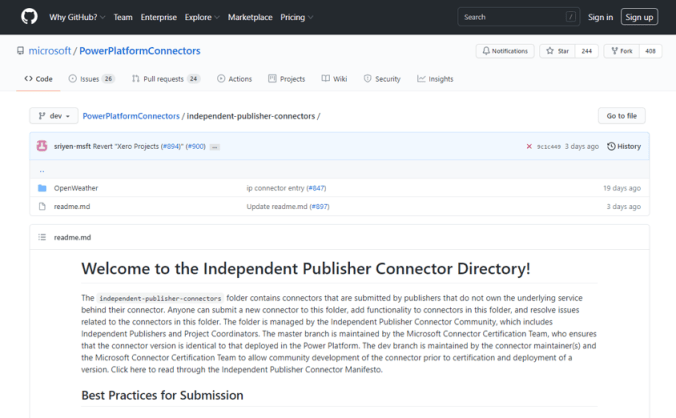Click the Go to file button
This screenshot has height=418, width=676.
pyautogui.click(x=621, y=116)
